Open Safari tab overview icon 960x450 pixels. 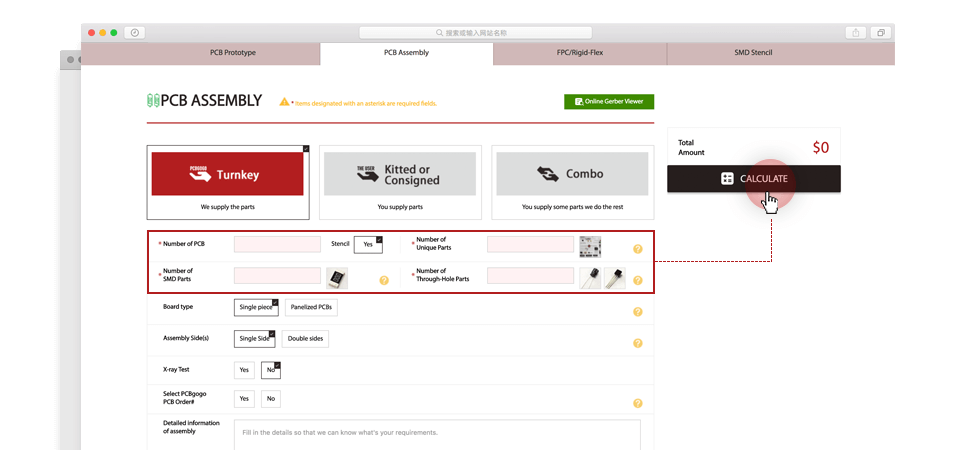coord(881,33)
